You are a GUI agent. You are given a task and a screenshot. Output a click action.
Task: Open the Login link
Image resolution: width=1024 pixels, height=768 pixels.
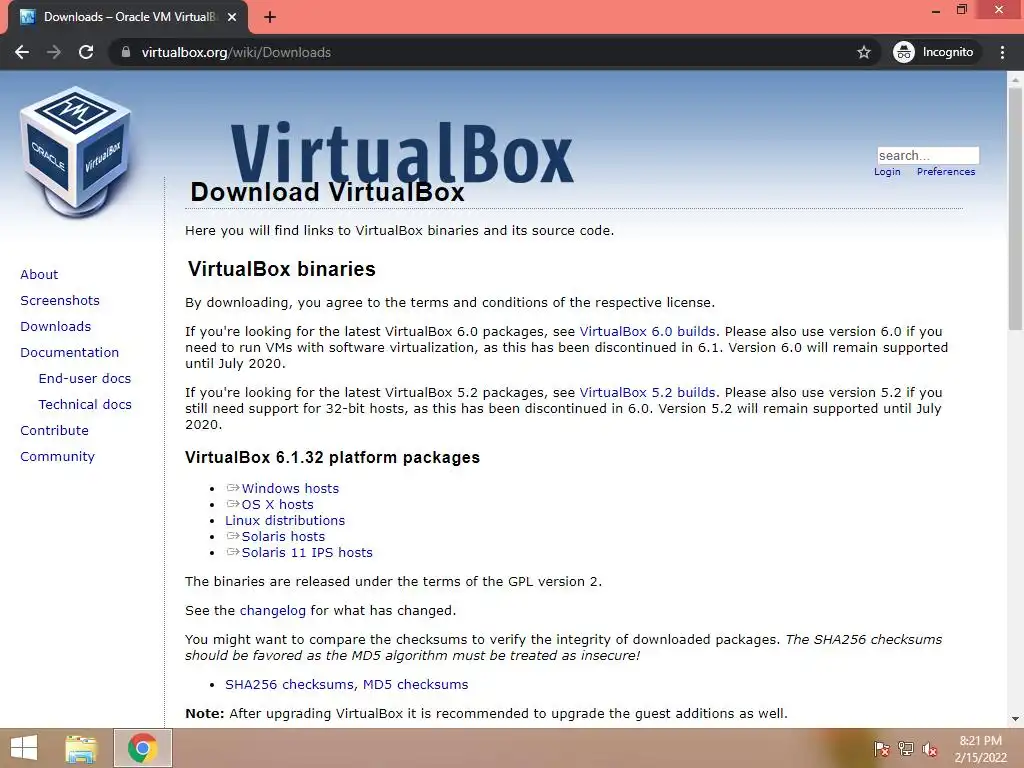click(887, 171)
